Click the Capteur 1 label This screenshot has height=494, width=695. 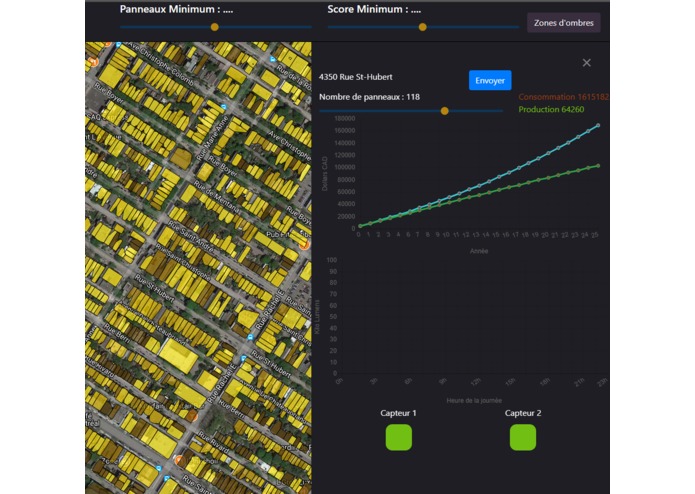[x=398, y=413]
